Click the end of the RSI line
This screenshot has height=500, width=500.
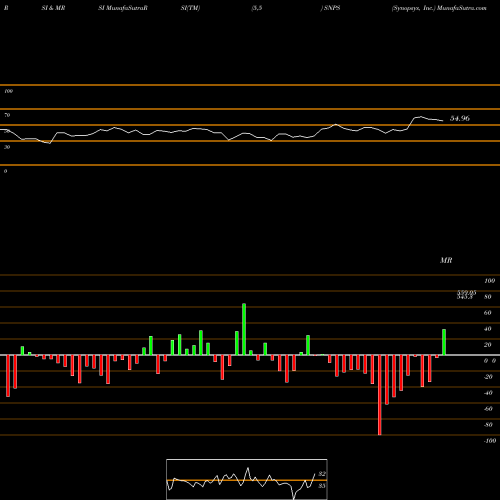click(443, 121)
